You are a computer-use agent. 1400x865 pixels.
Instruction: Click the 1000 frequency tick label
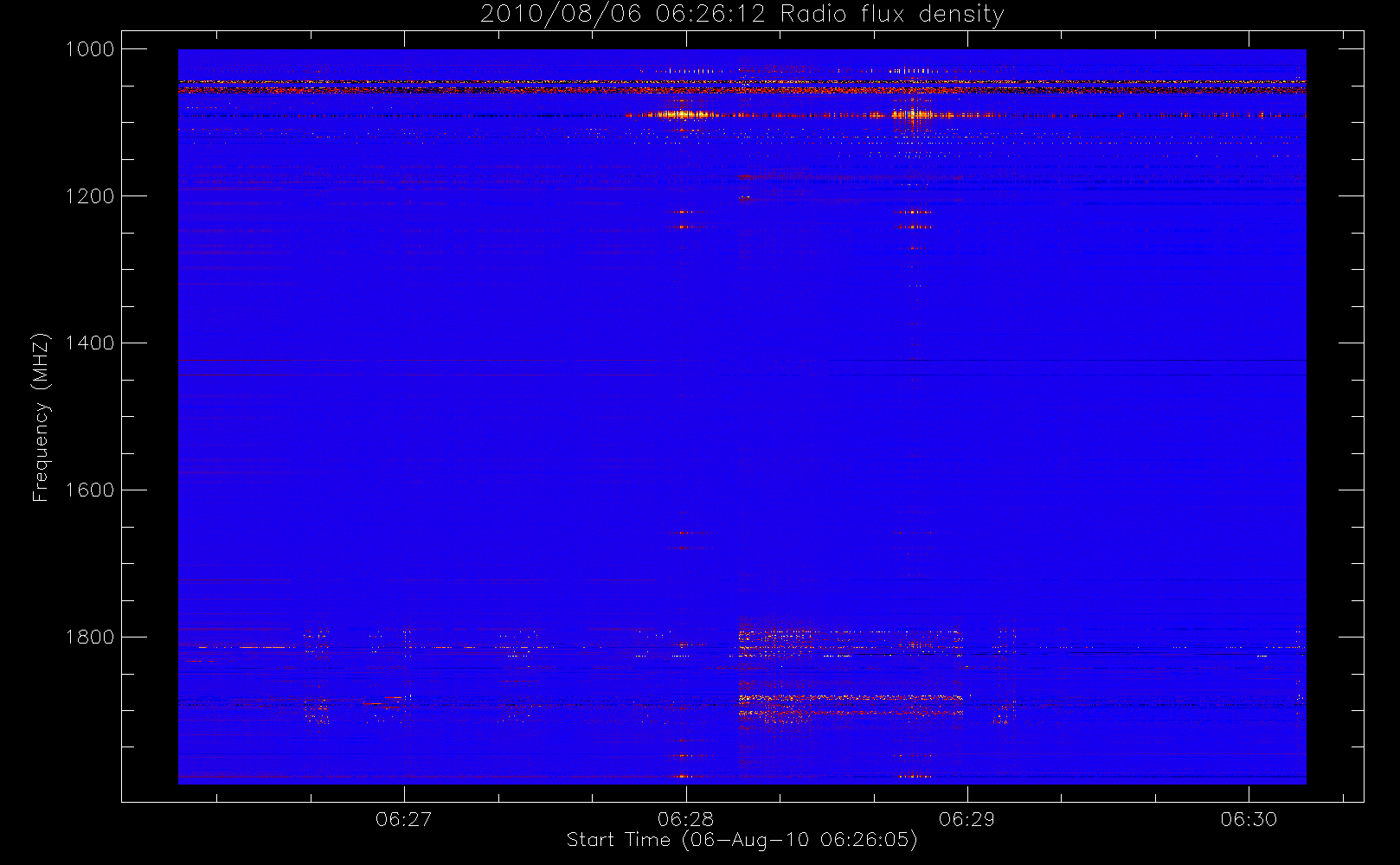tap(90, 49)
